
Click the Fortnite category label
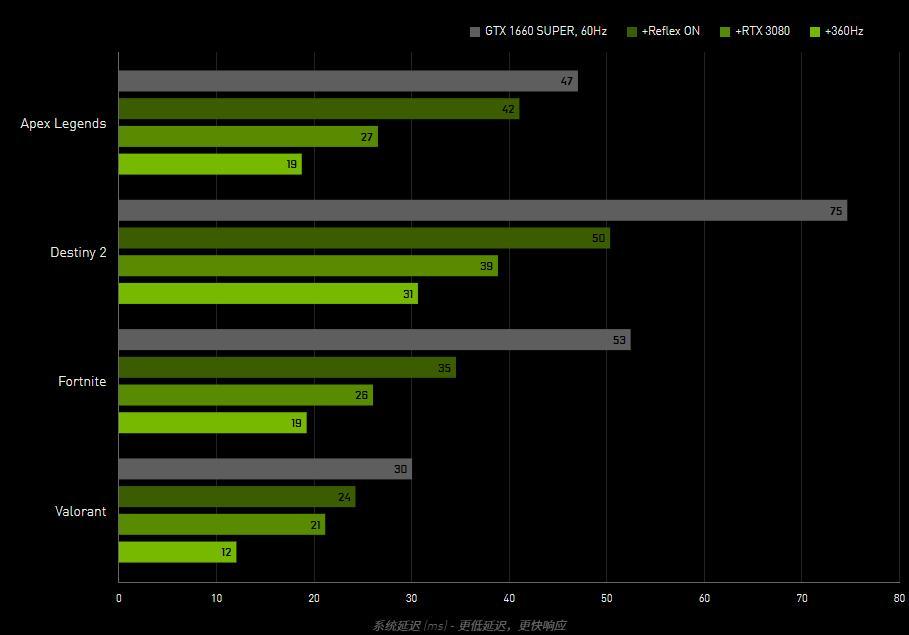point(82,382)
